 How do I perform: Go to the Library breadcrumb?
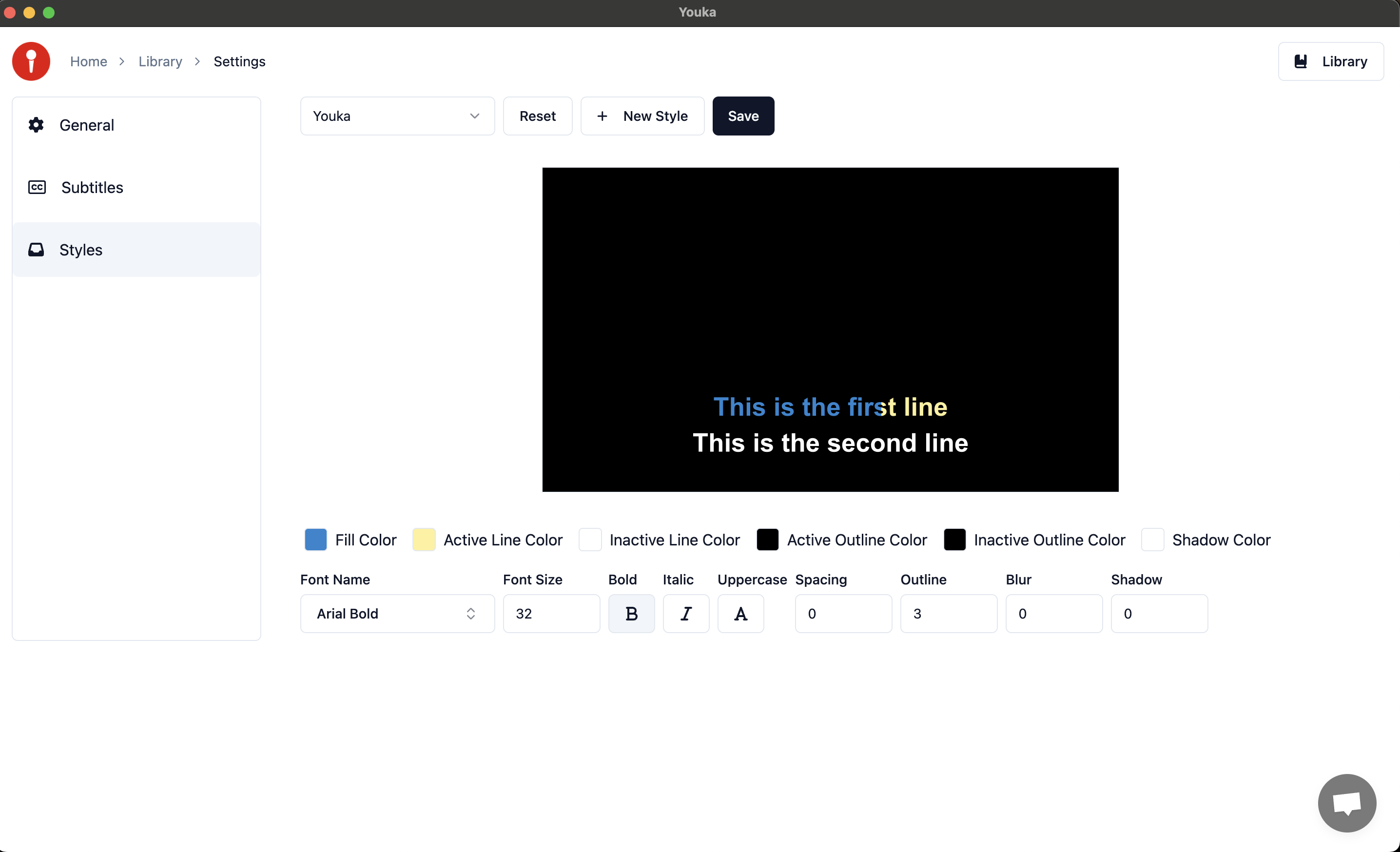160,61
